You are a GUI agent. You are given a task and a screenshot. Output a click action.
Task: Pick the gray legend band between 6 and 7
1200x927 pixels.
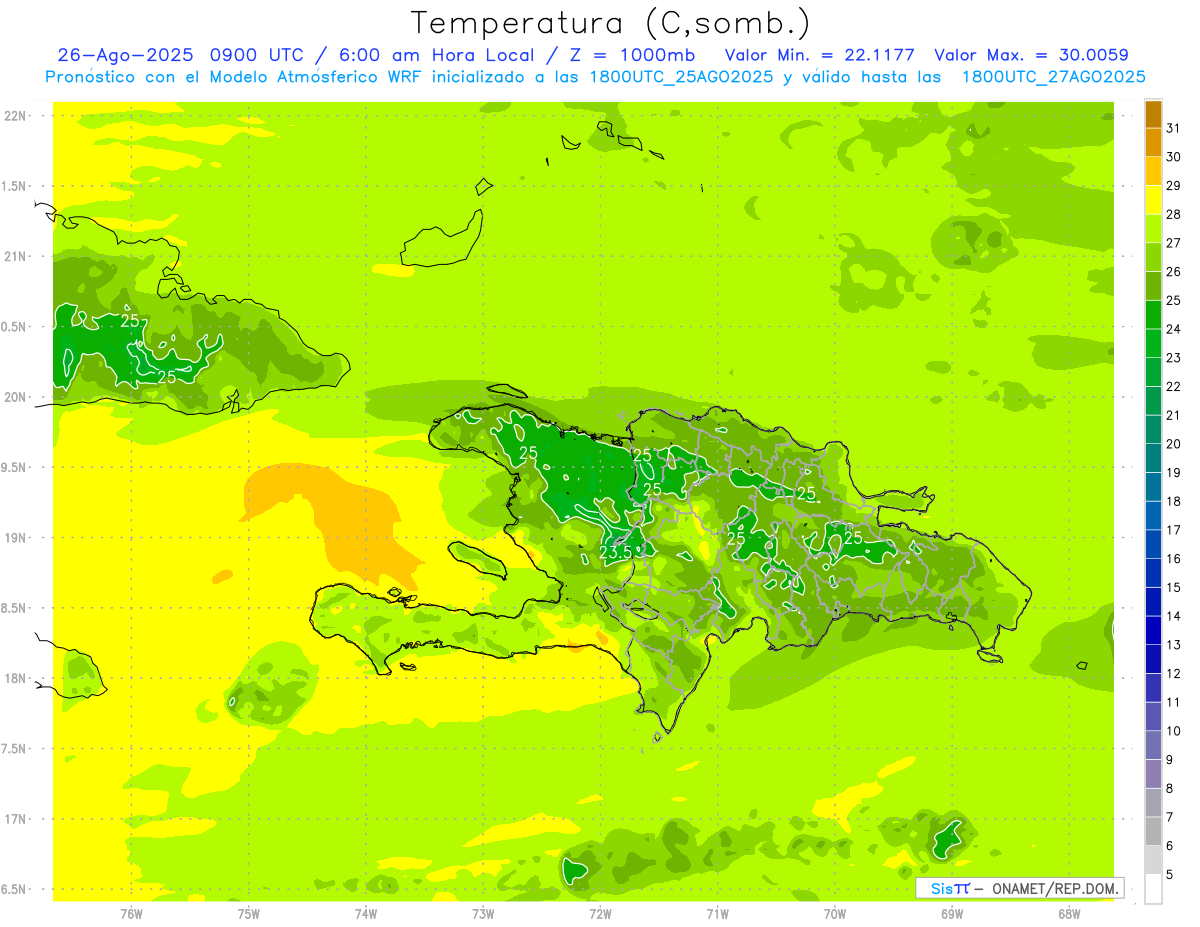(1153, 831)
